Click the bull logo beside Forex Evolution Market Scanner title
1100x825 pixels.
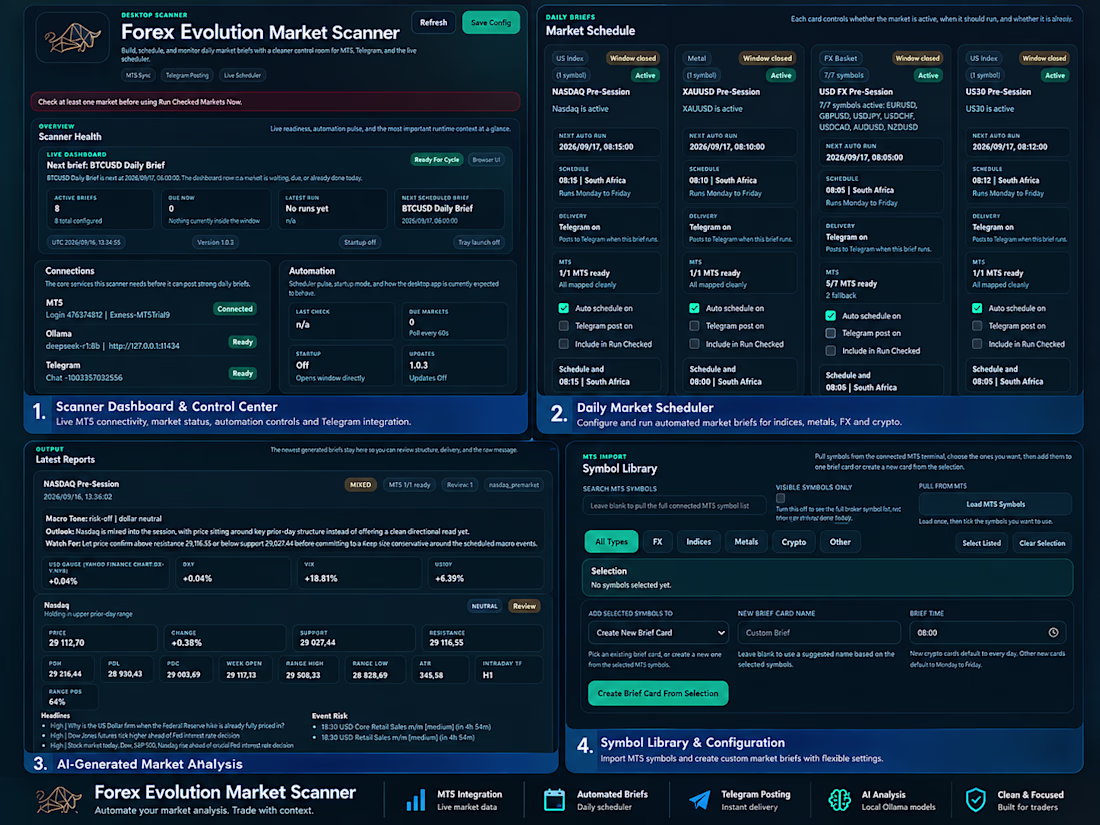pyautogui.click(x=73, y=39)
